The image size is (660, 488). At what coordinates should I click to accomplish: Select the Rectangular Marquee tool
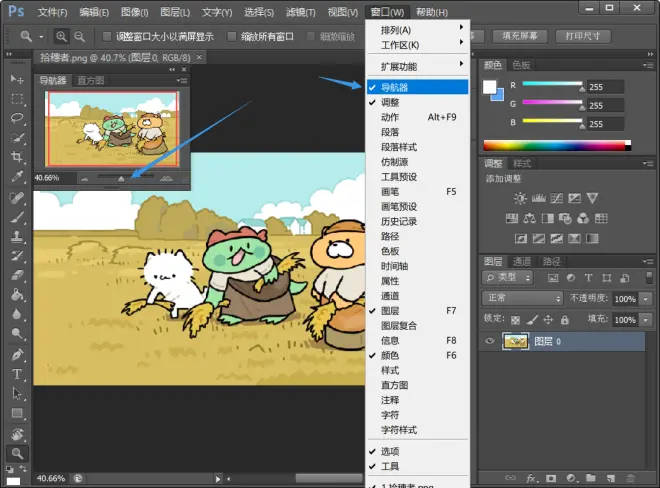17,99
